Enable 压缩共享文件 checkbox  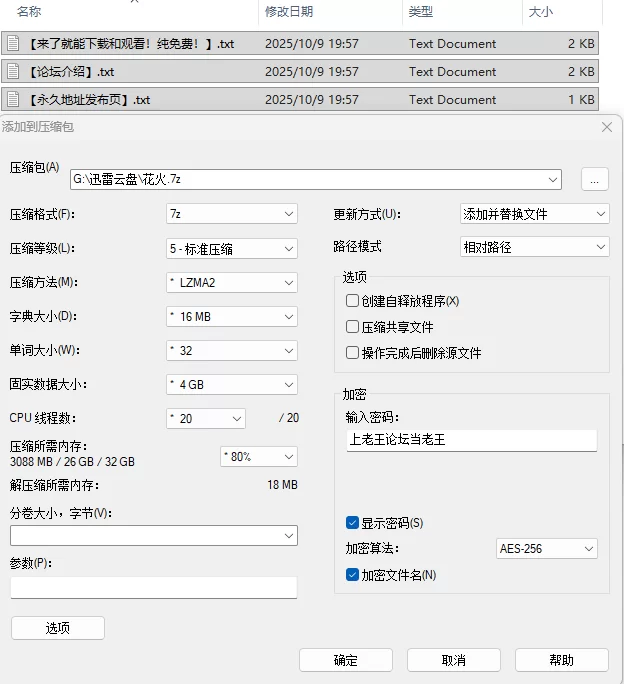(352, 327)
